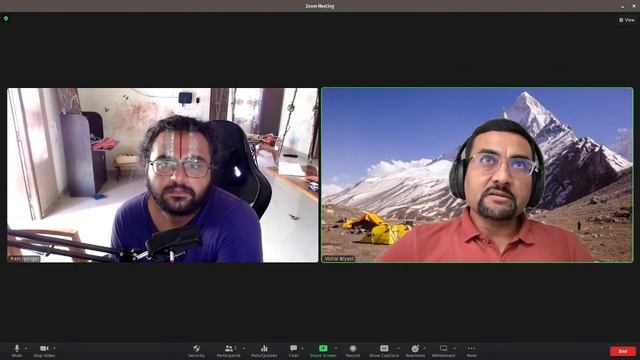Open audio options arrow beside Mute

click(x=26, y=348)
